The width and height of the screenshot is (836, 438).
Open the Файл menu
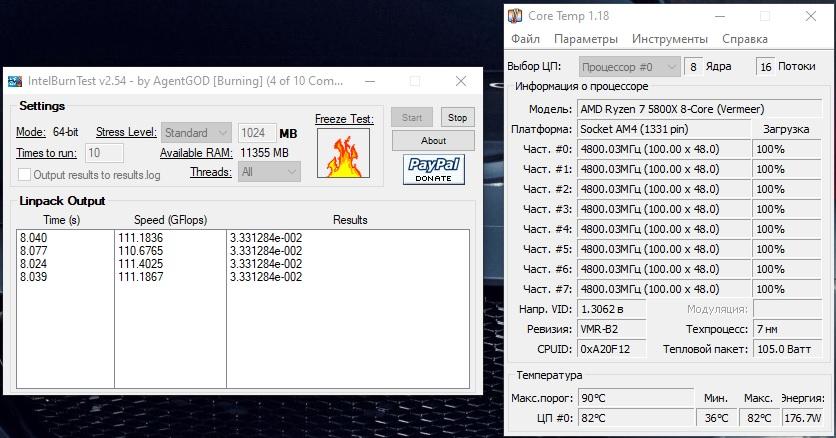(525, 39)
